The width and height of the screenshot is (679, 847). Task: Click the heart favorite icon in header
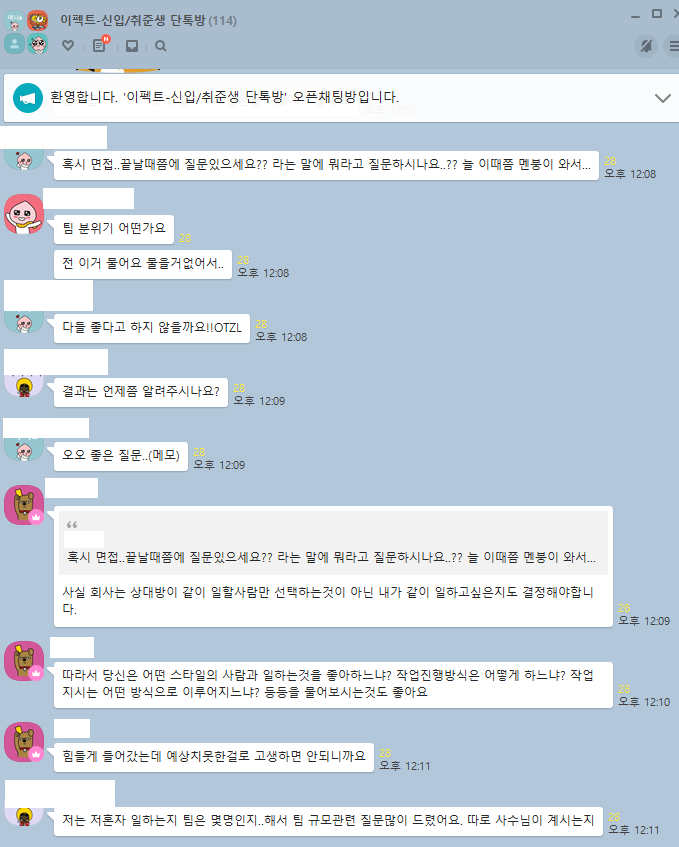click(x=68, y=46)
